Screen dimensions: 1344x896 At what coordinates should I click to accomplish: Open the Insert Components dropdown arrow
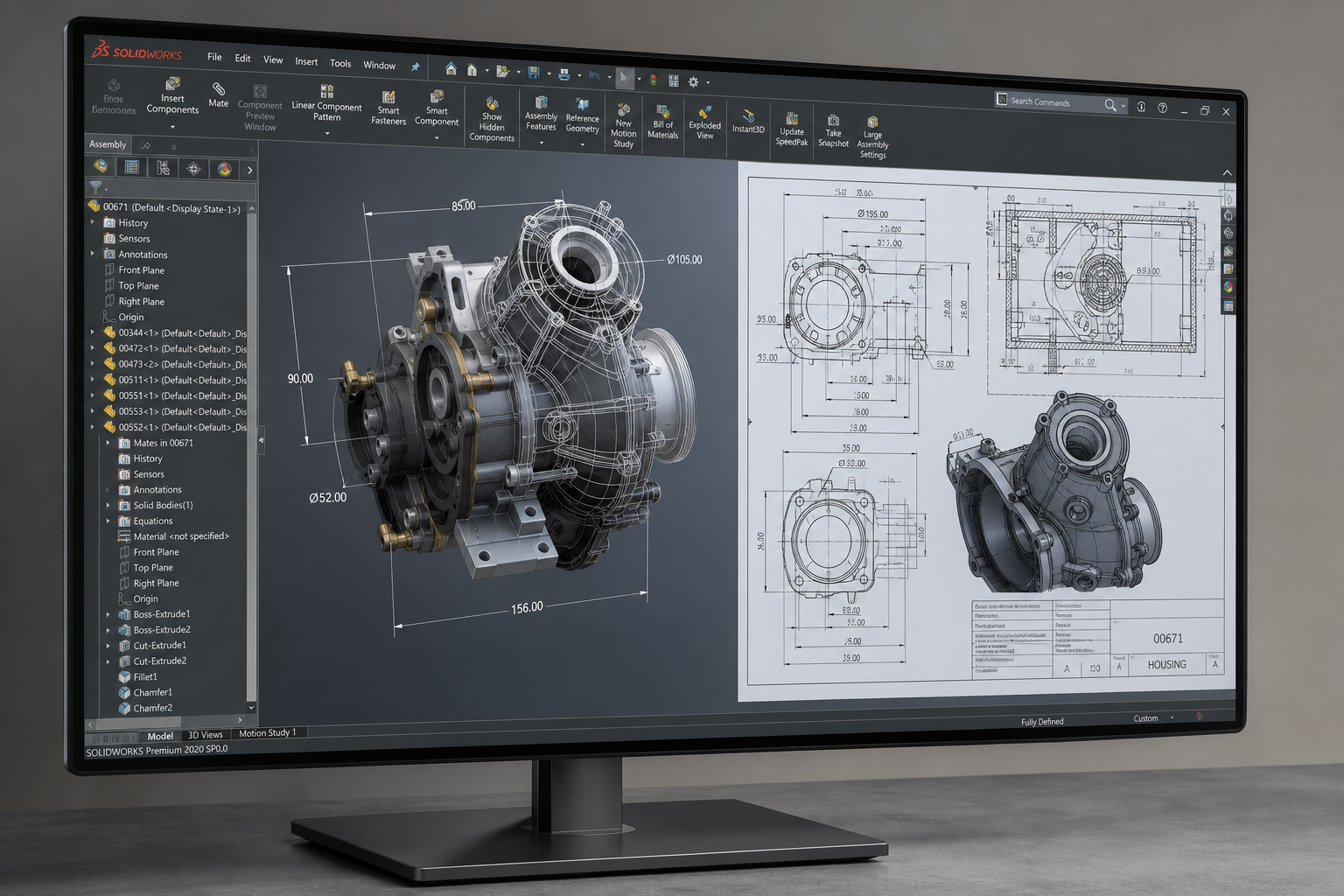[x=172, y=127]
